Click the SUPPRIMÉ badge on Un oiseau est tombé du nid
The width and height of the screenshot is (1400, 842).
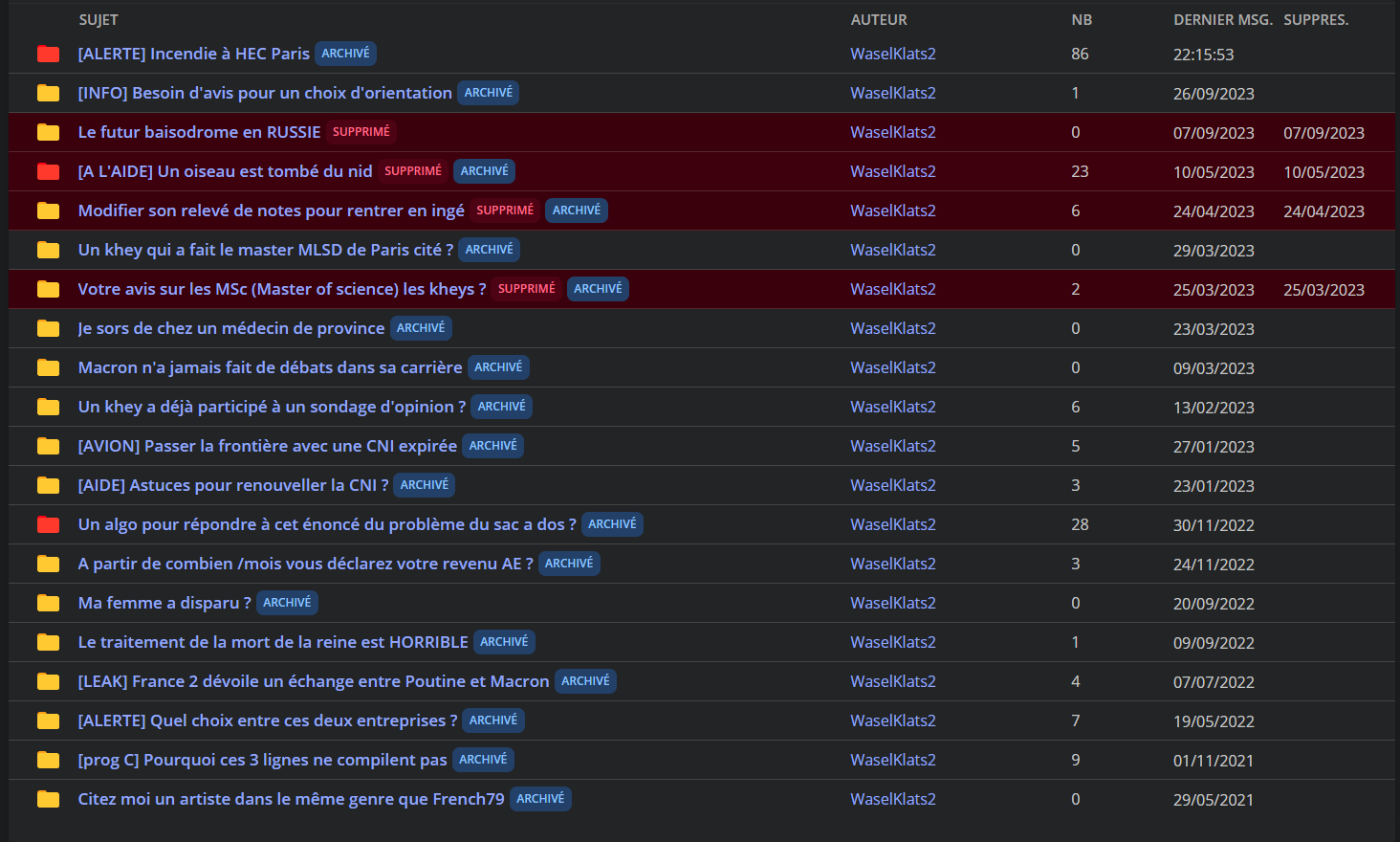(x=413, y=171)
